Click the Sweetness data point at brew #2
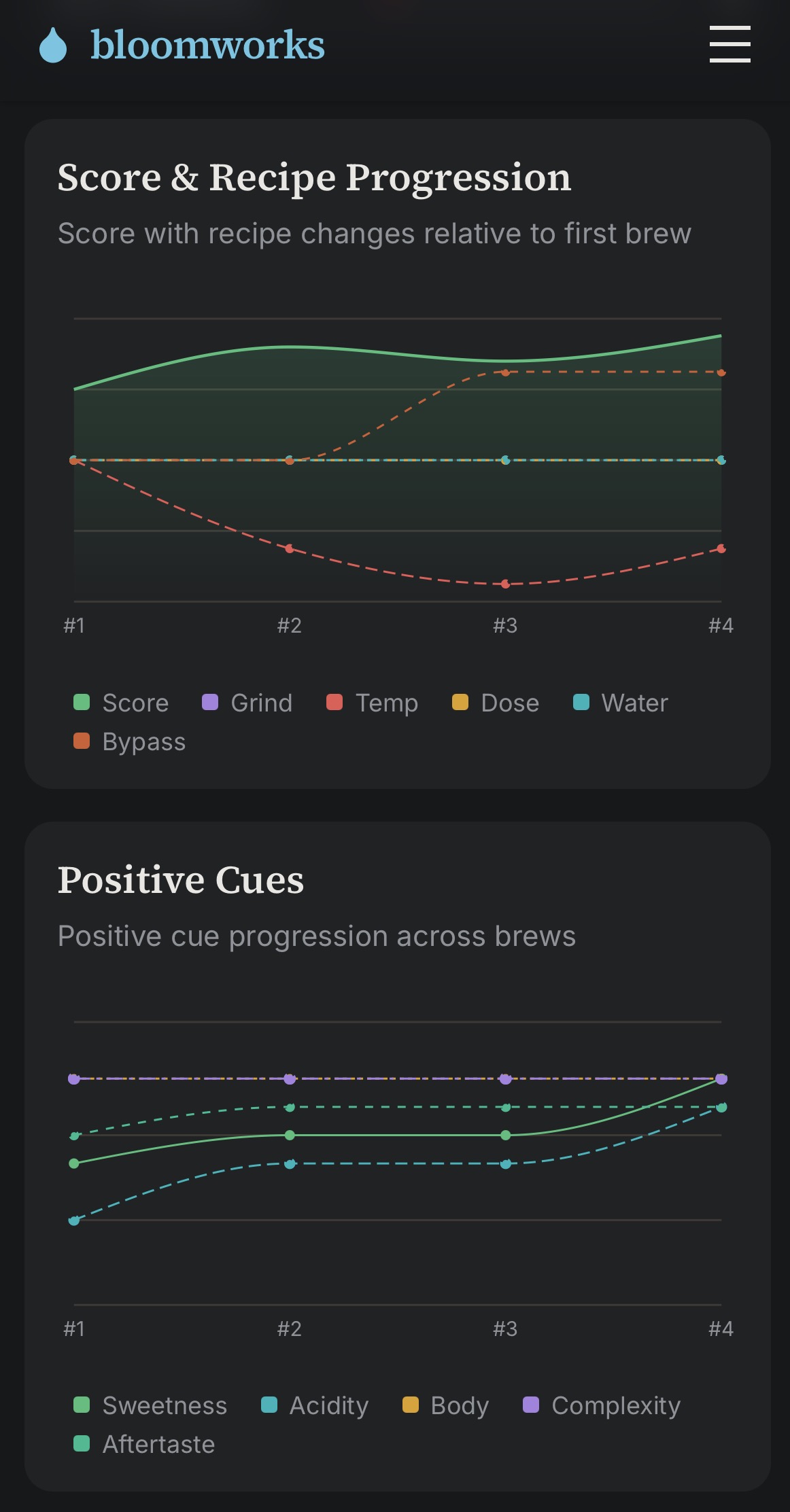Screen dimensions: 790x1512 pos(290,1135)
